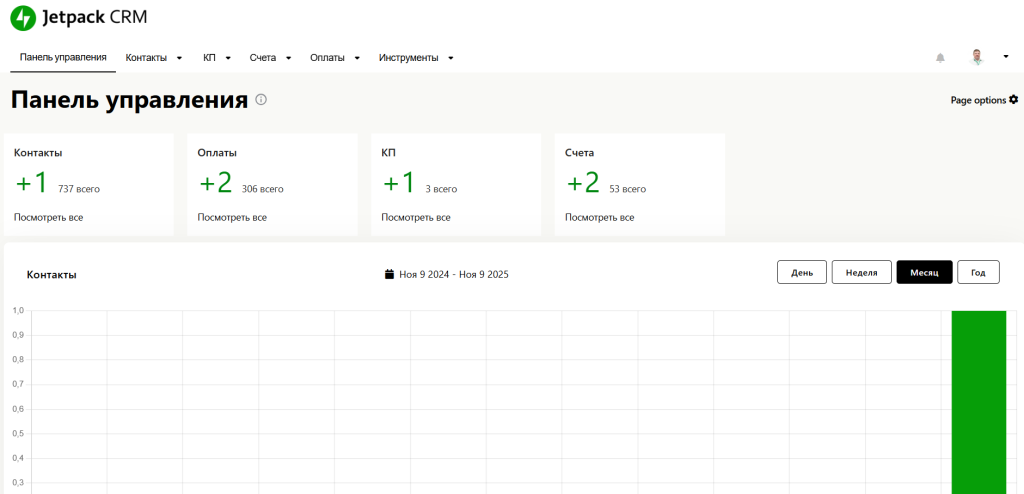
Task: Switch chart to День view
Action: pos(802,272)
